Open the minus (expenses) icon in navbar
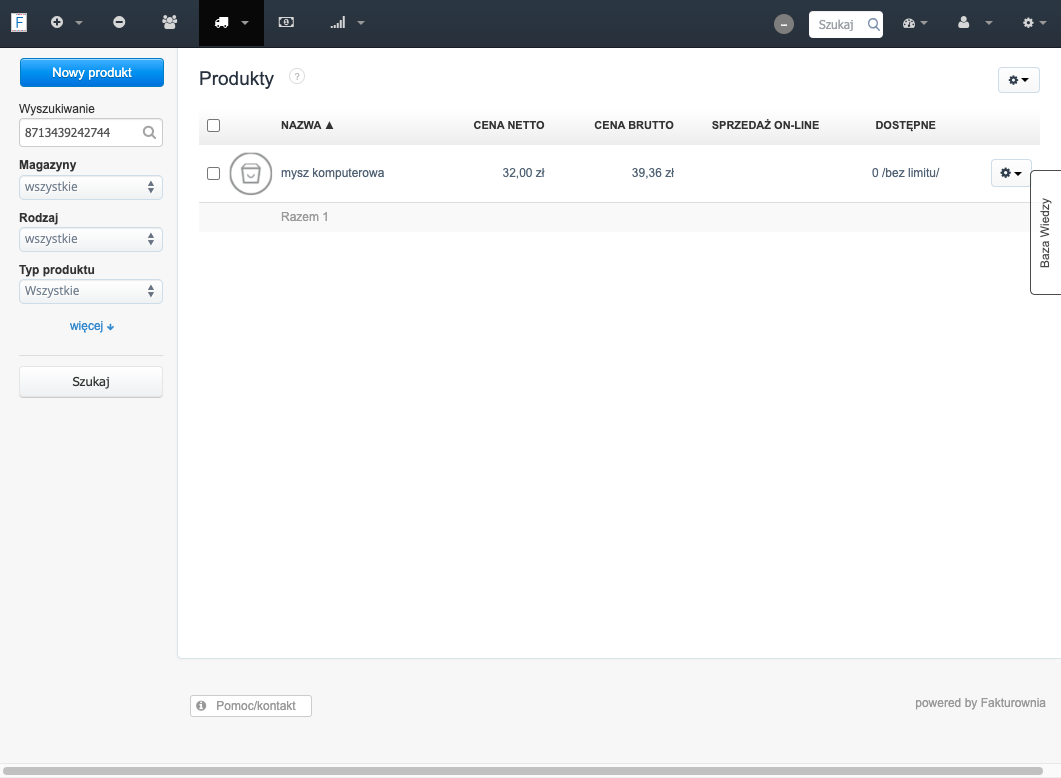The image size is (1061, 778). (119, 22)
